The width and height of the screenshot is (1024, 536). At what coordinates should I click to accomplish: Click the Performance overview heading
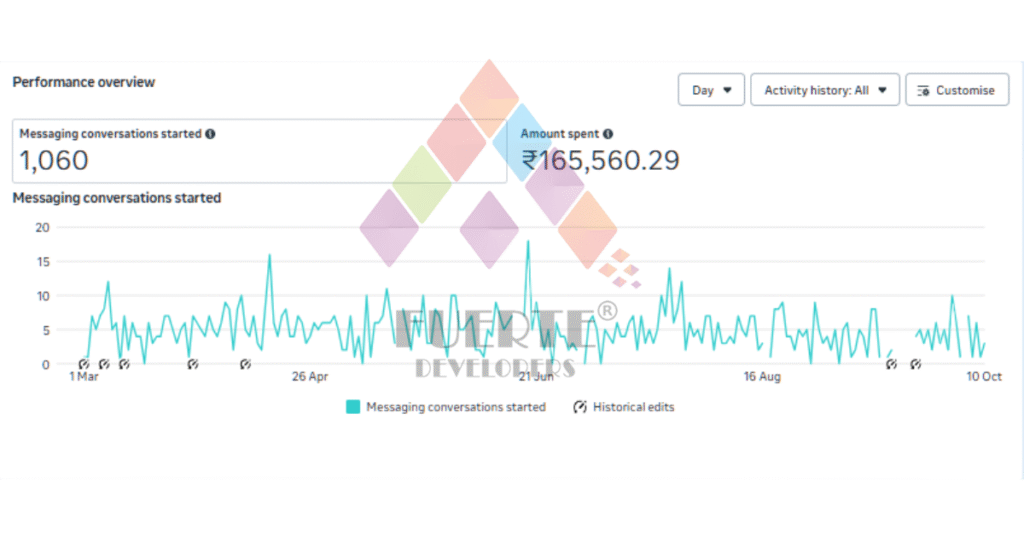pos(83,82)
